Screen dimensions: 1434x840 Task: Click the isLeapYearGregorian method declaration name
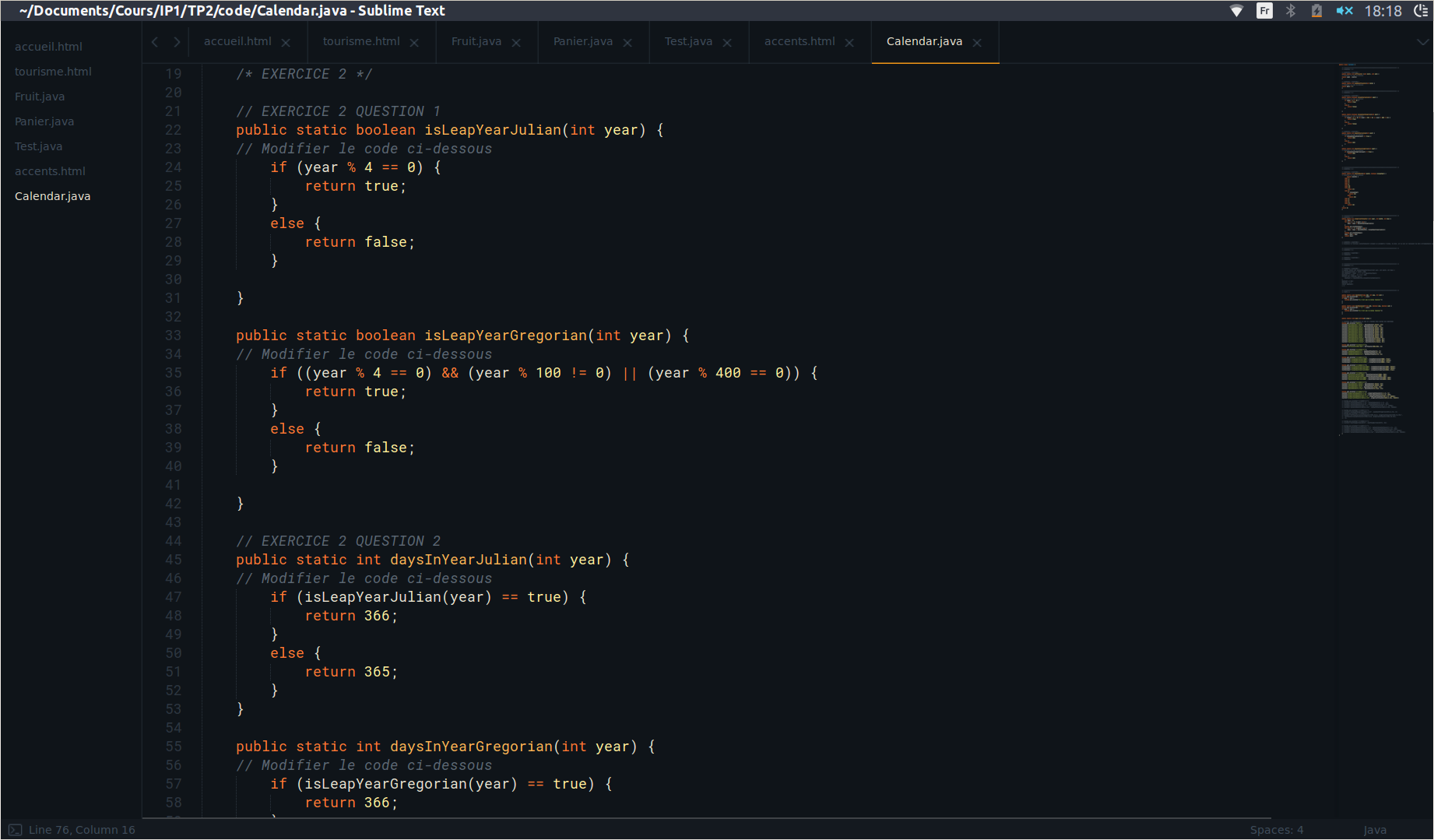point(506,336)
